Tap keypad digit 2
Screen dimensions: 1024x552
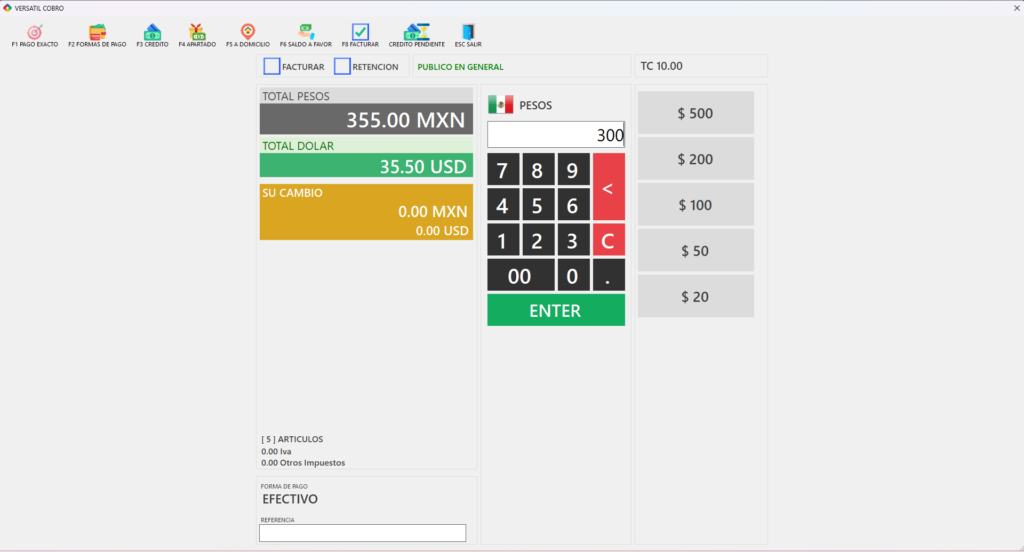coord(538,240)
